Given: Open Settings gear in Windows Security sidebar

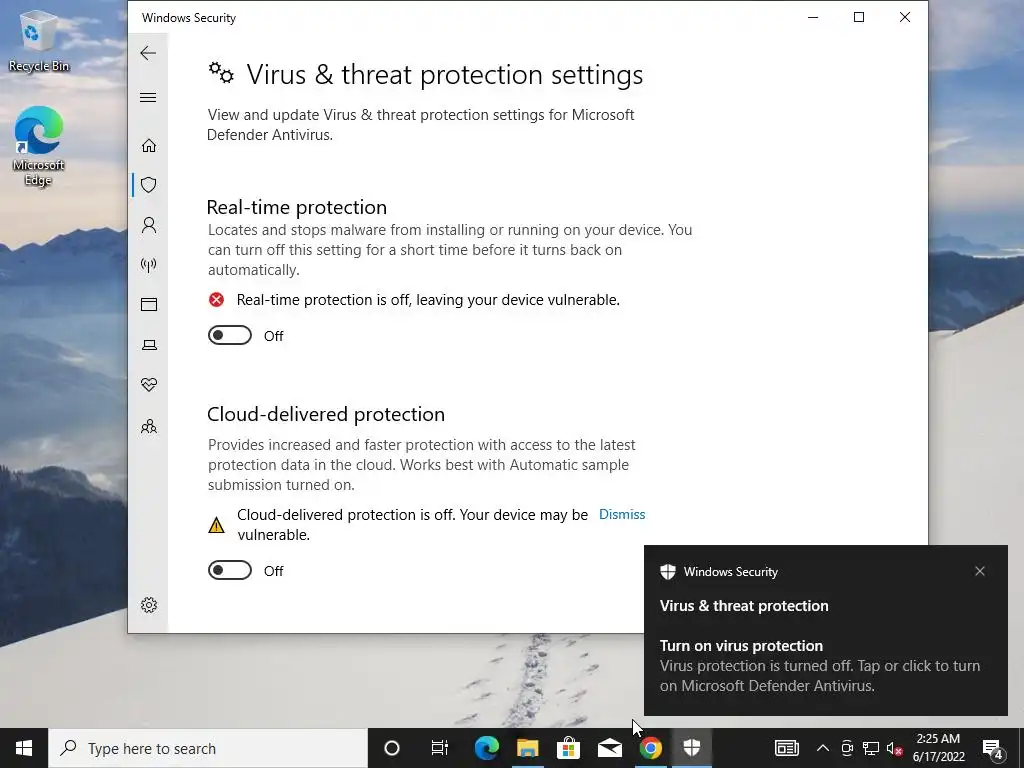Looking at the screenshot, I should (x=149, y=605).
